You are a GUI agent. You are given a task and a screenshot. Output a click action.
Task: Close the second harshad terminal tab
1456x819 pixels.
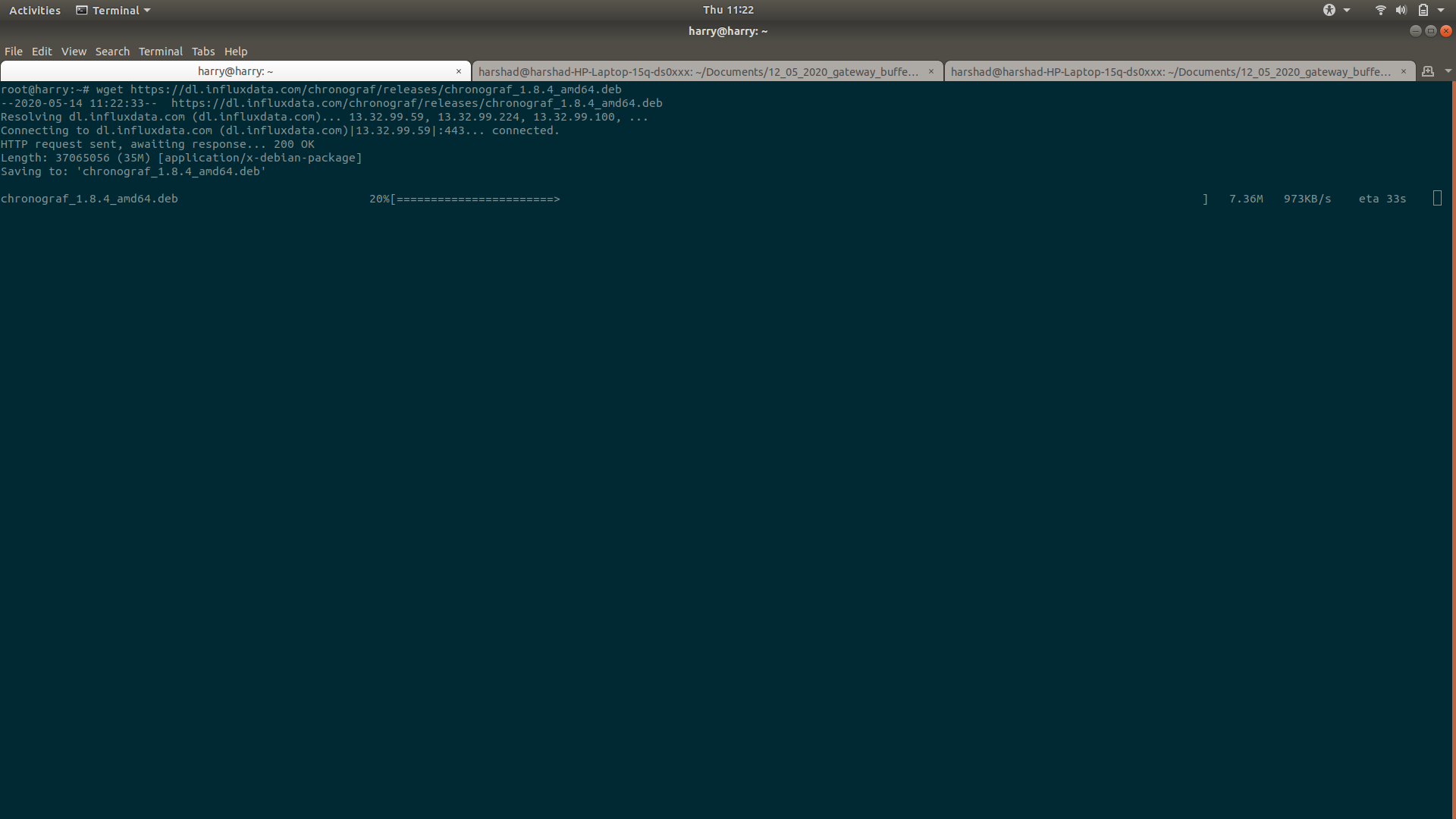pyautogui.click(x=931, y=71)
